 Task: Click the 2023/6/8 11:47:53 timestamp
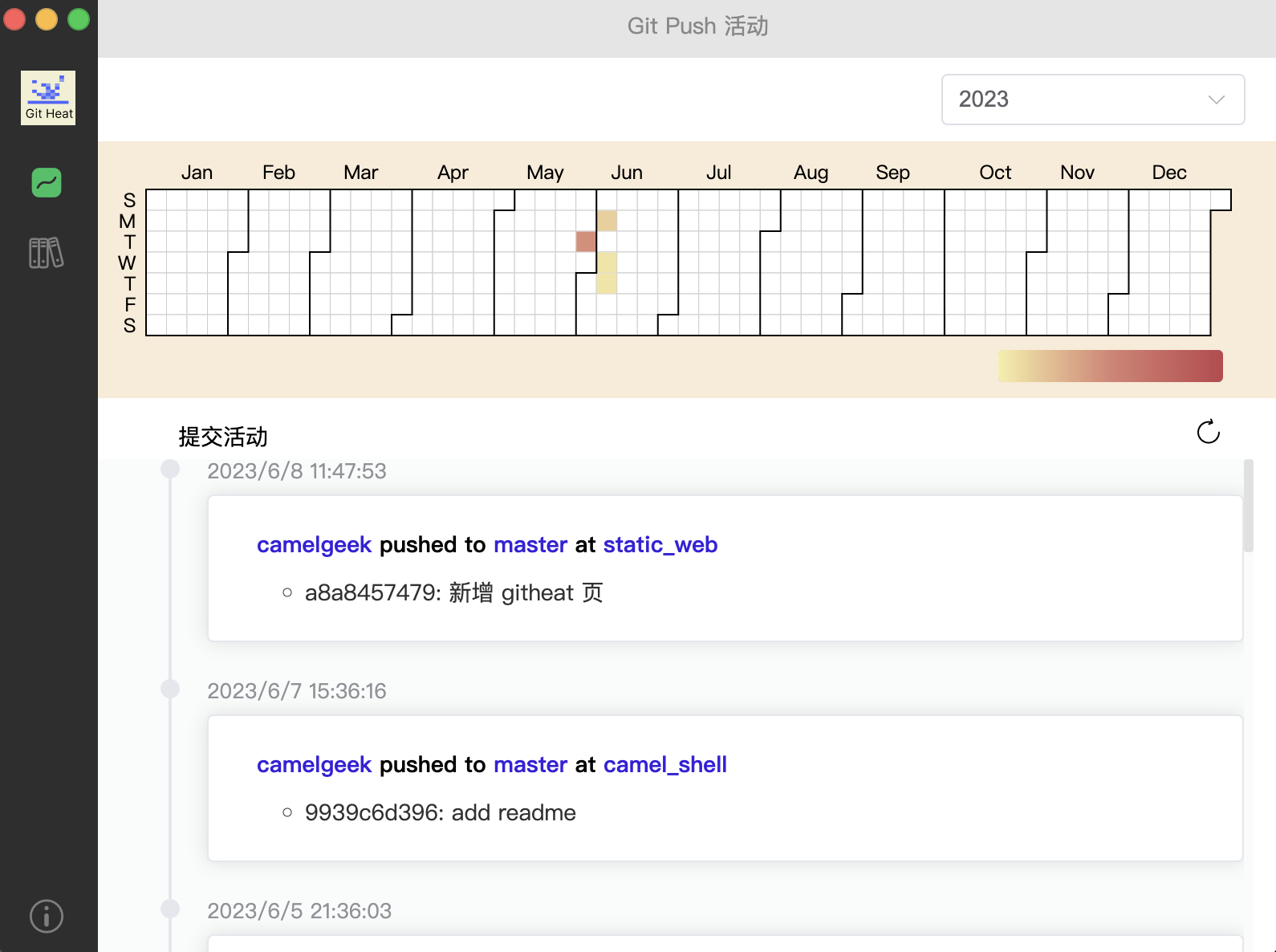point(297,471)
